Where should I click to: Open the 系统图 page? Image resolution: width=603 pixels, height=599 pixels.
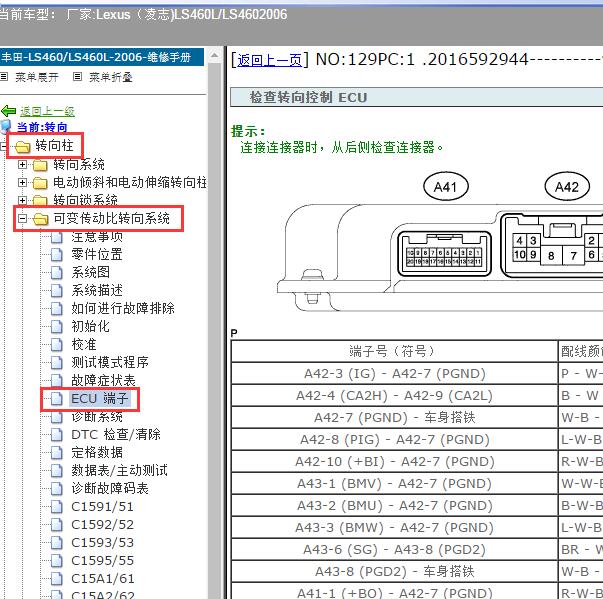click(91, 273)
